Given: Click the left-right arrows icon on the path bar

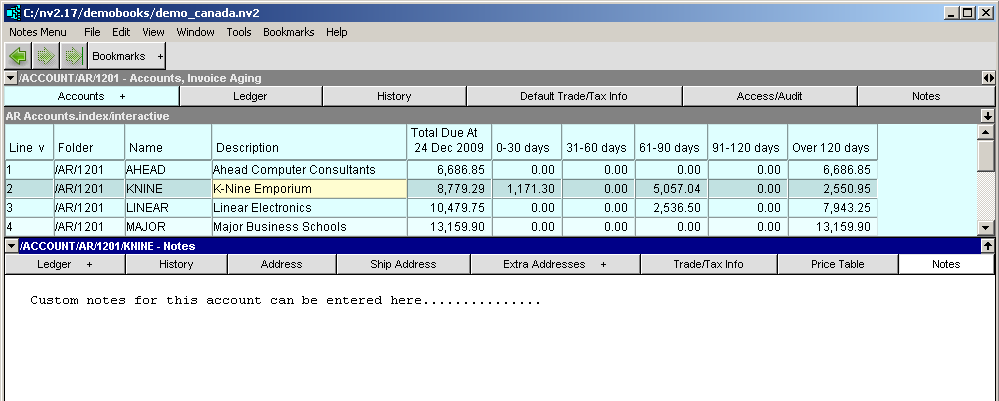Looking at the screenshot, I should 988,78.
